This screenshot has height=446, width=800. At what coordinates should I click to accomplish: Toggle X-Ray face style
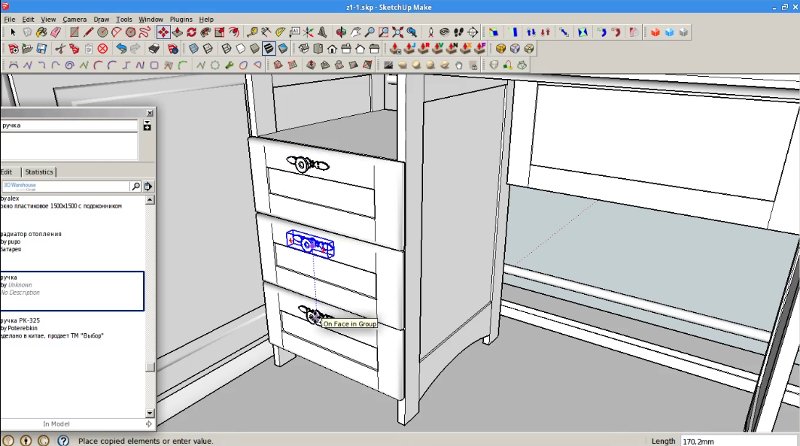(x=194, y=48)
